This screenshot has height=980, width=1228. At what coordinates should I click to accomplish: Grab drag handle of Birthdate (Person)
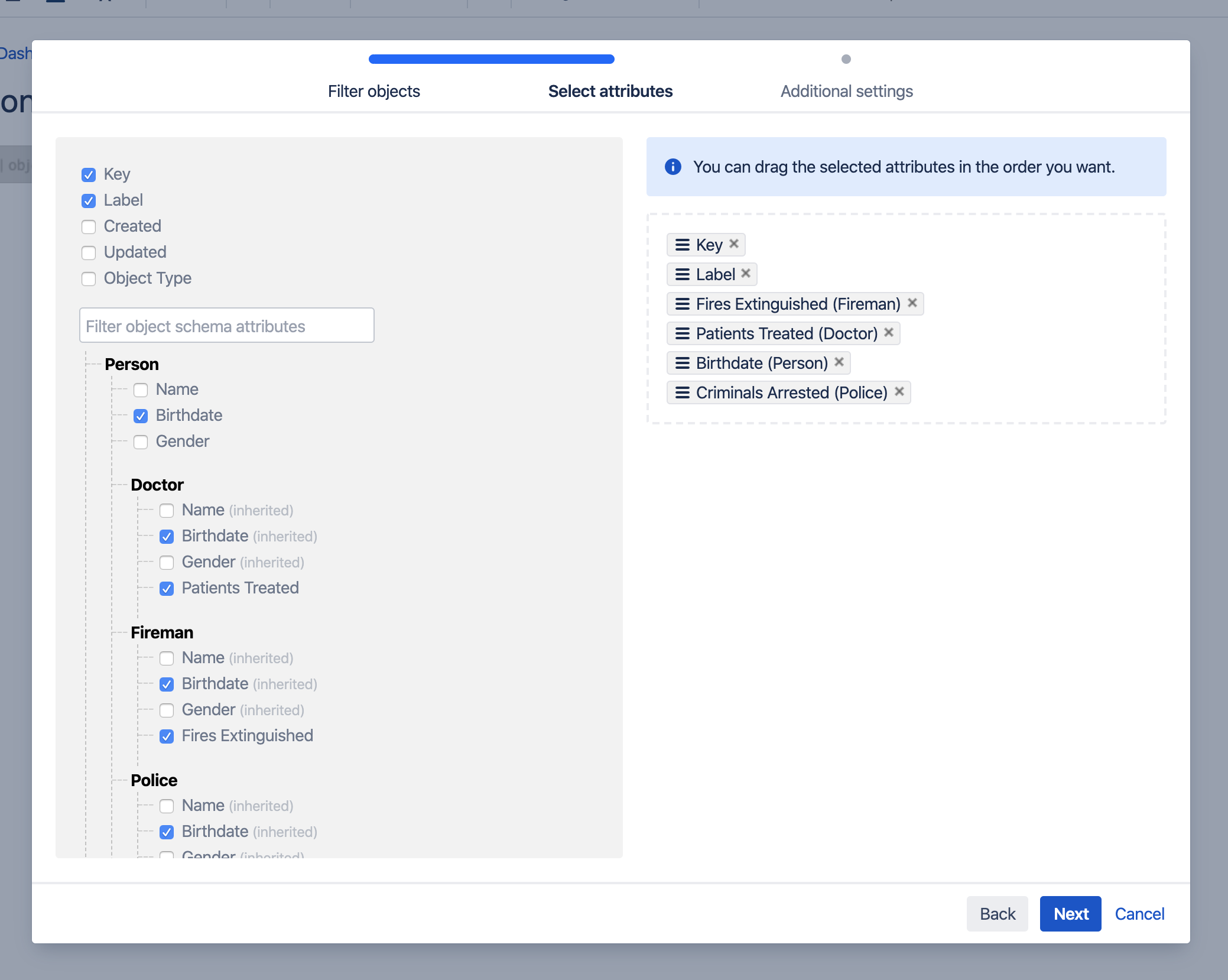pyautogui.click(x=683, y=363)
